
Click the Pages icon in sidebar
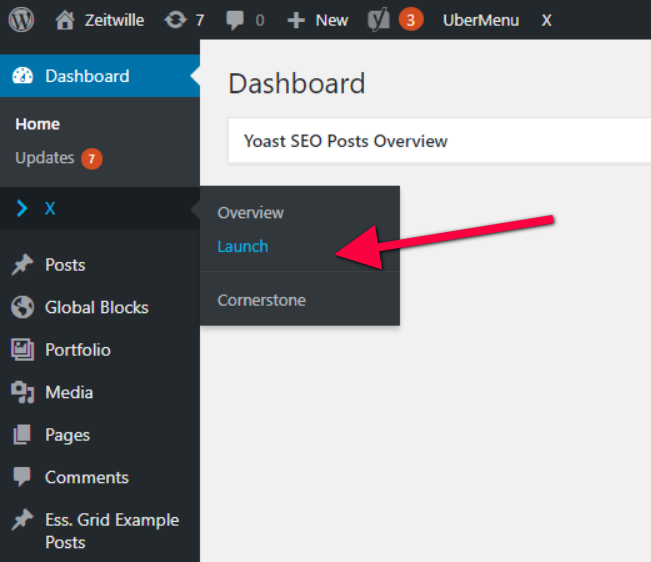[x=22, y=435]
